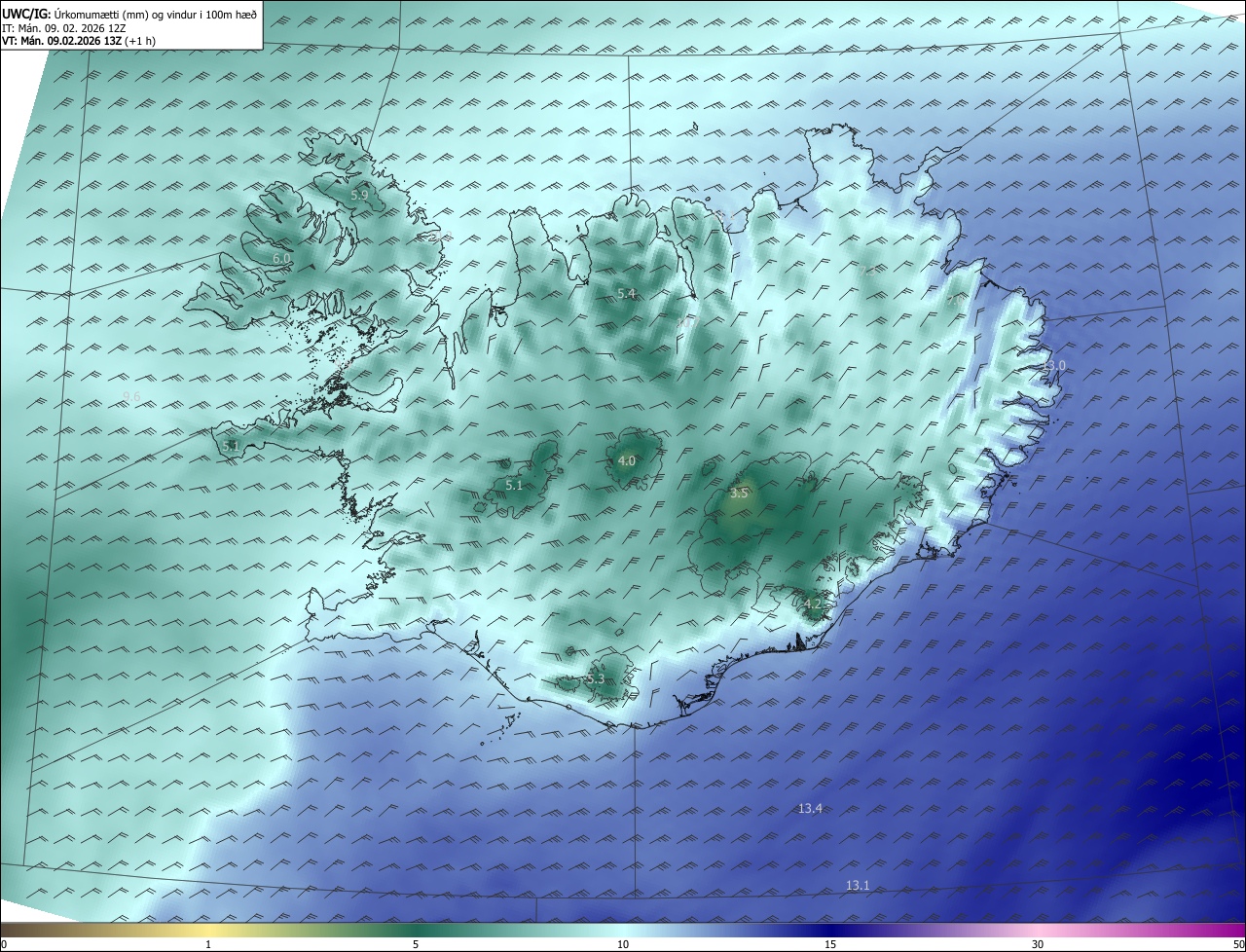Click the 10 tick label on the legend

coord(623,944)
